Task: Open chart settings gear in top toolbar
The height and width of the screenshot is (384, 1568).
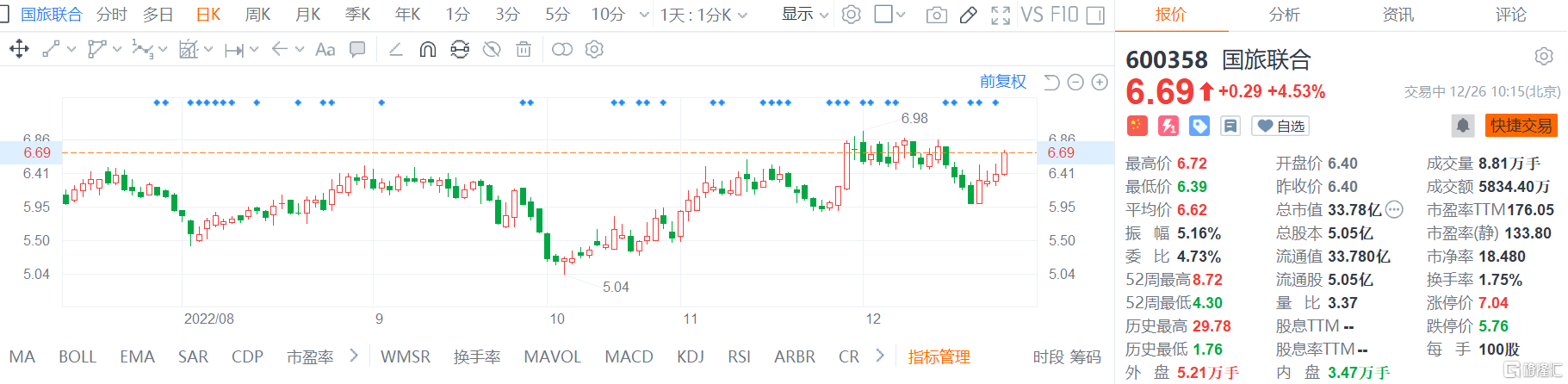Action: pyautogui.click(x=851, y=15)
